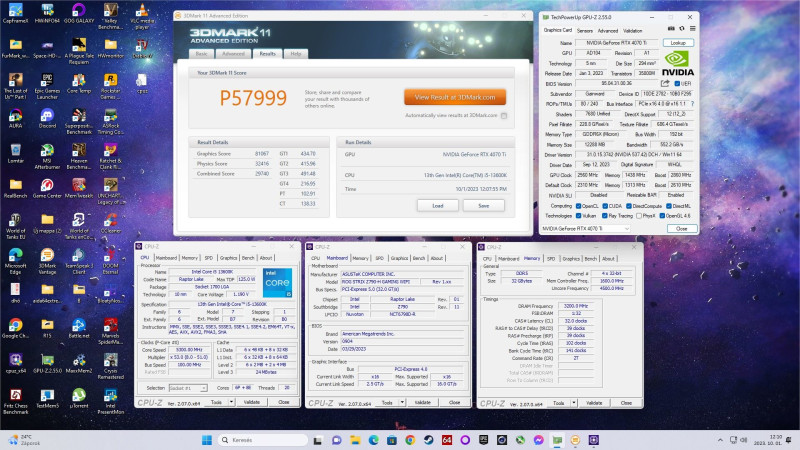Open File Explorer from the taskbar

click(355, 440)
